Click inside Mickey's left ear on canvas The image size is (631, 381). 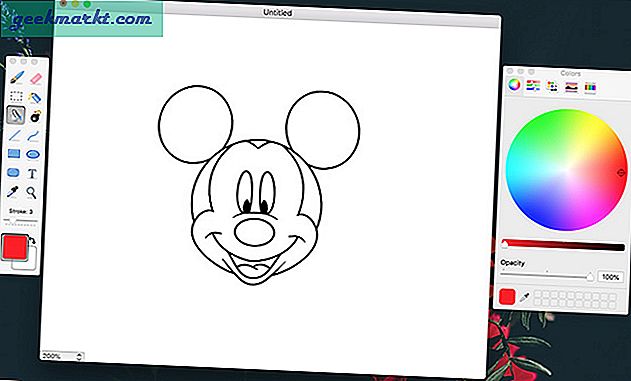[x=196, y=124]
